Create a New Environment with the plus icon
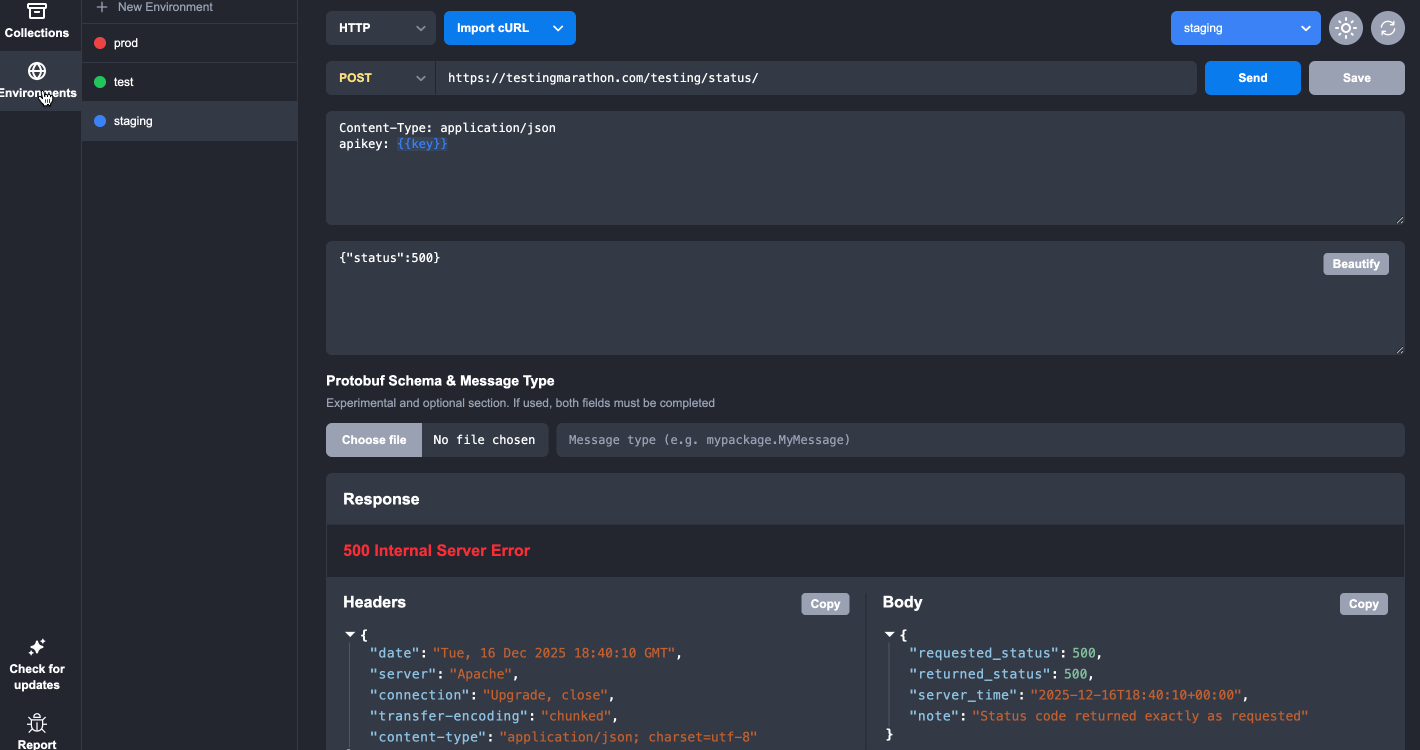The width and height of the screenshot is (1420, 750). click(x=100, y=7)
